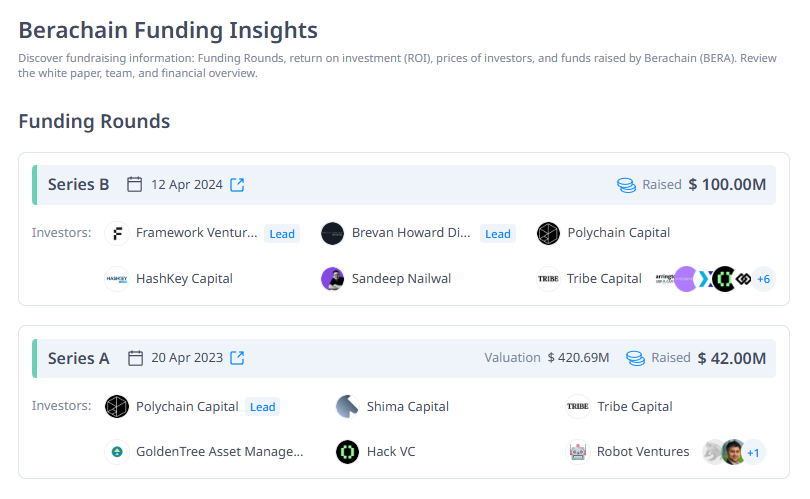This screenshot has height=499, width=810.
Task: Click the blue X investor logo in Series B
Action: pyautogui.click(x=705, y=279)
